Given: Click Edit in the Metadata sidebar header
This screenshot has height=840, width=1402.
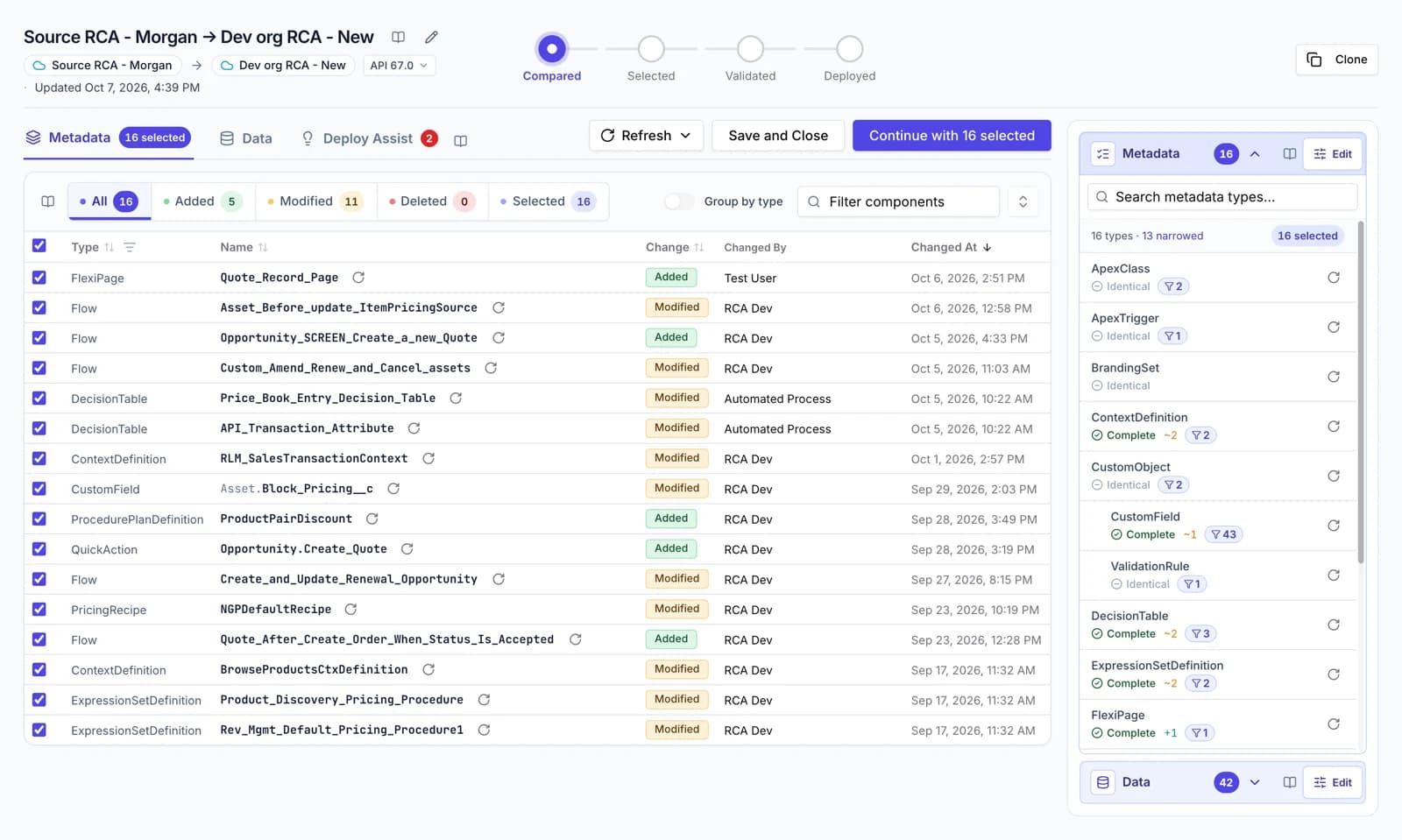Looking at the screenshot, I should pos(1333,154).
